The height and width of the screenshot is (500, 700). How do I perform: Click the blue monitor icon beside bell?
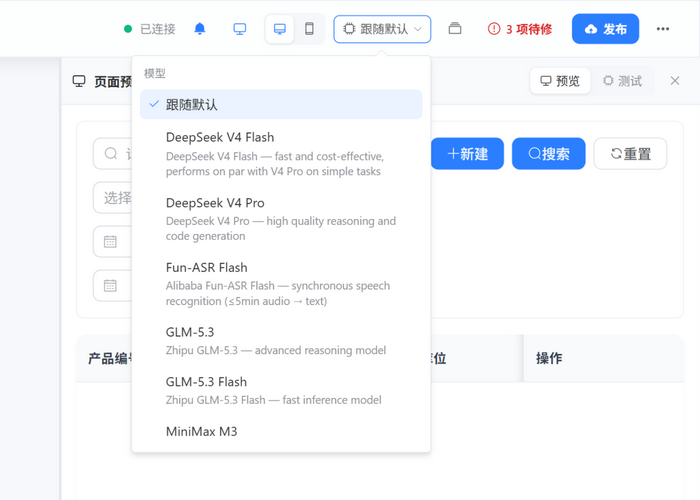(240, 29)
